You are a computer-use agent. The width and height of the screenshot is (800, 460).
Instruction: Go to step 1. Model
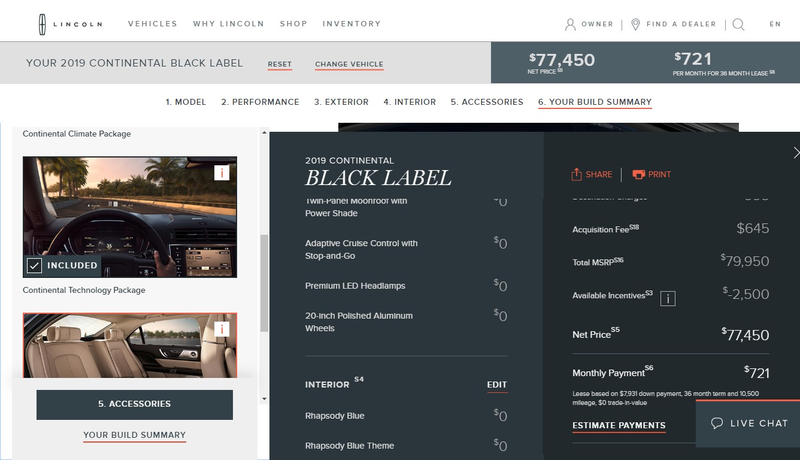(x=186, y=102)
